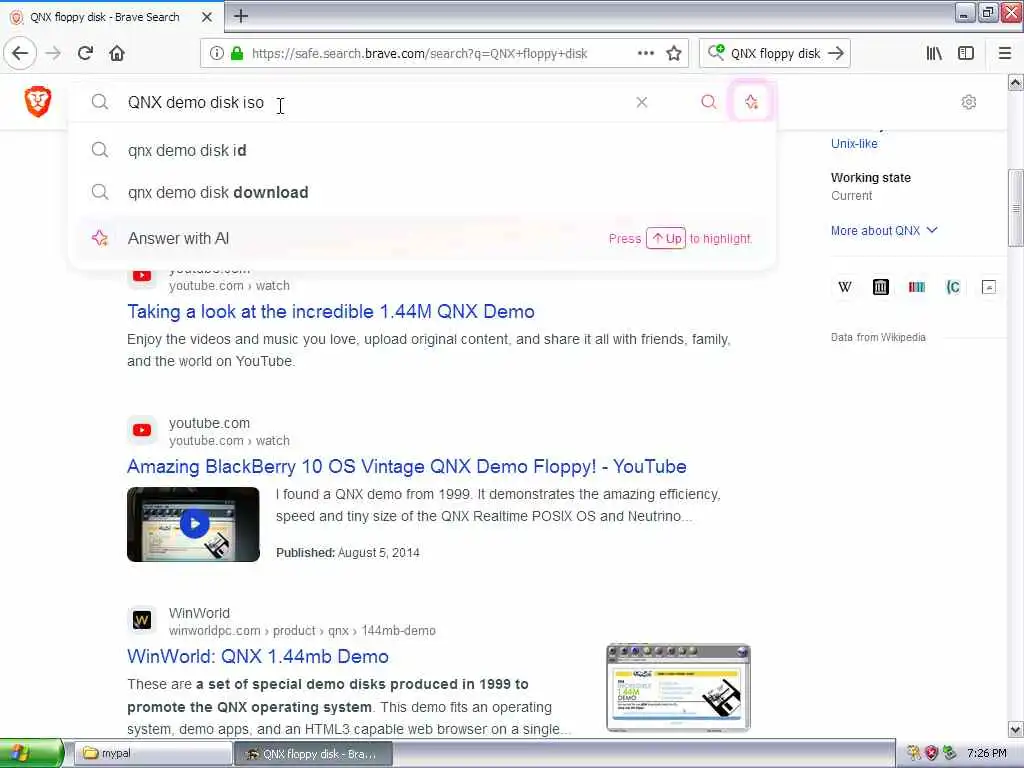Play the BlackBerry QNX demo video thumbnail
This screenshot has height=768, width=1024.
(193, 524)
